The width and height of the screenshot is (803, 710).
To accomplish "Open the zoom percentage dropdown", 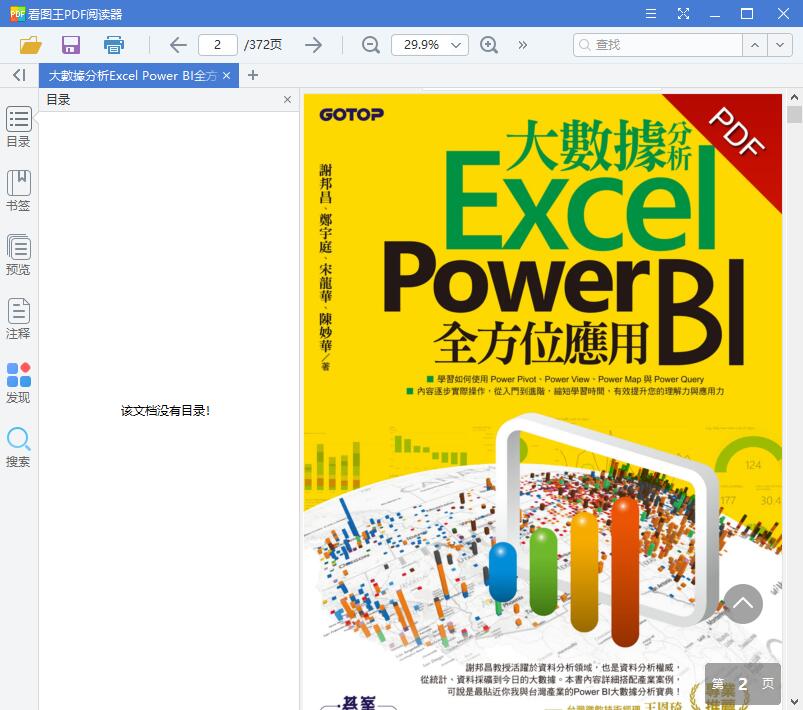I will [x=454, y=44].
